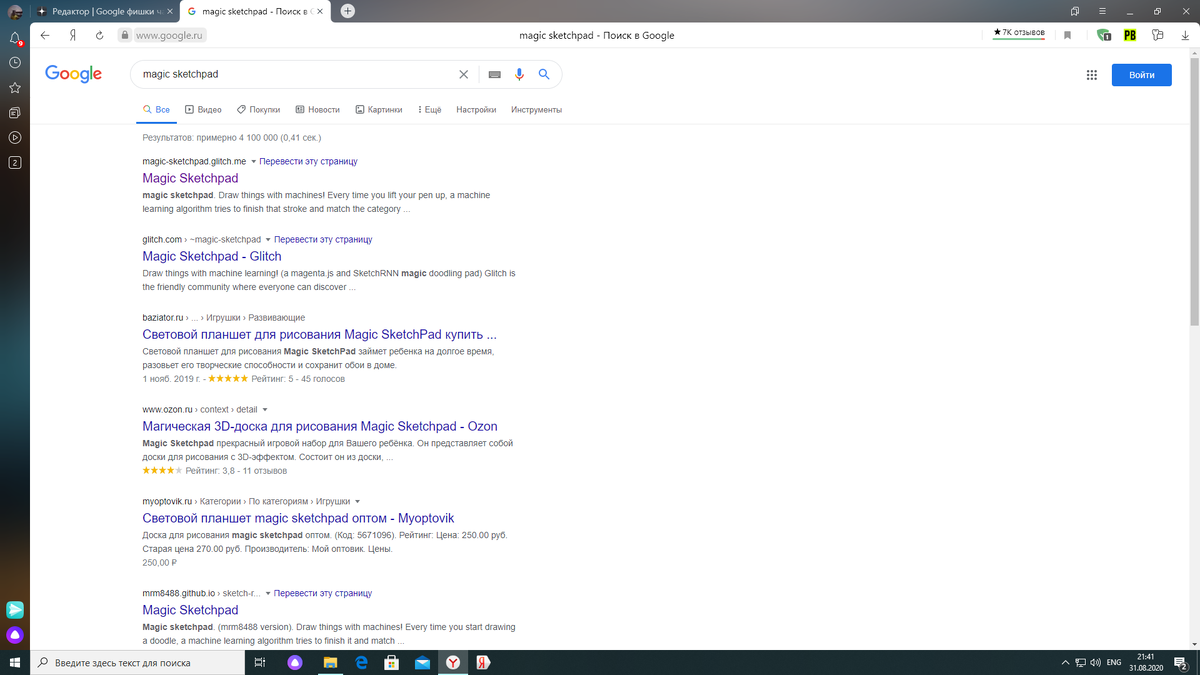Expand arrow next to mrm8488.github.io result
This screenshot has width=1200, height=675.
[268, 593]
